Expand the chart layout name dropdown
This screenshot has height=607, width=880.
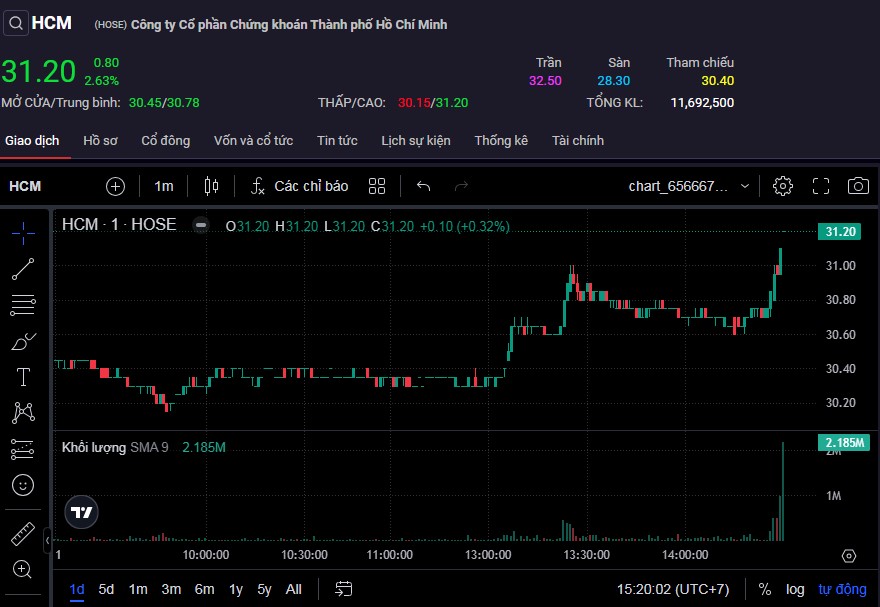click(690, 186)
